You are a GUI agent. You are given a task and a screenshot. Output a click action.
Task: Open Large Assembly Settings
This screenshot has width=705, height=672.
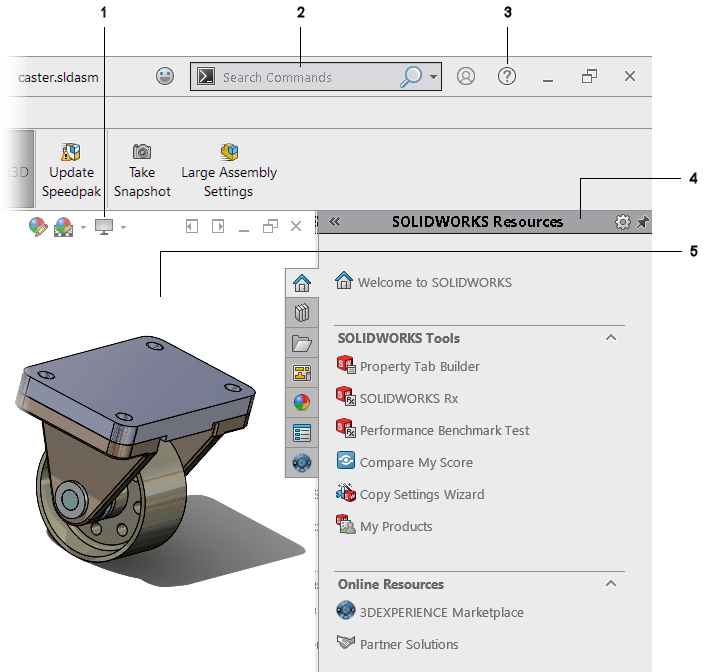click(228, 170)
